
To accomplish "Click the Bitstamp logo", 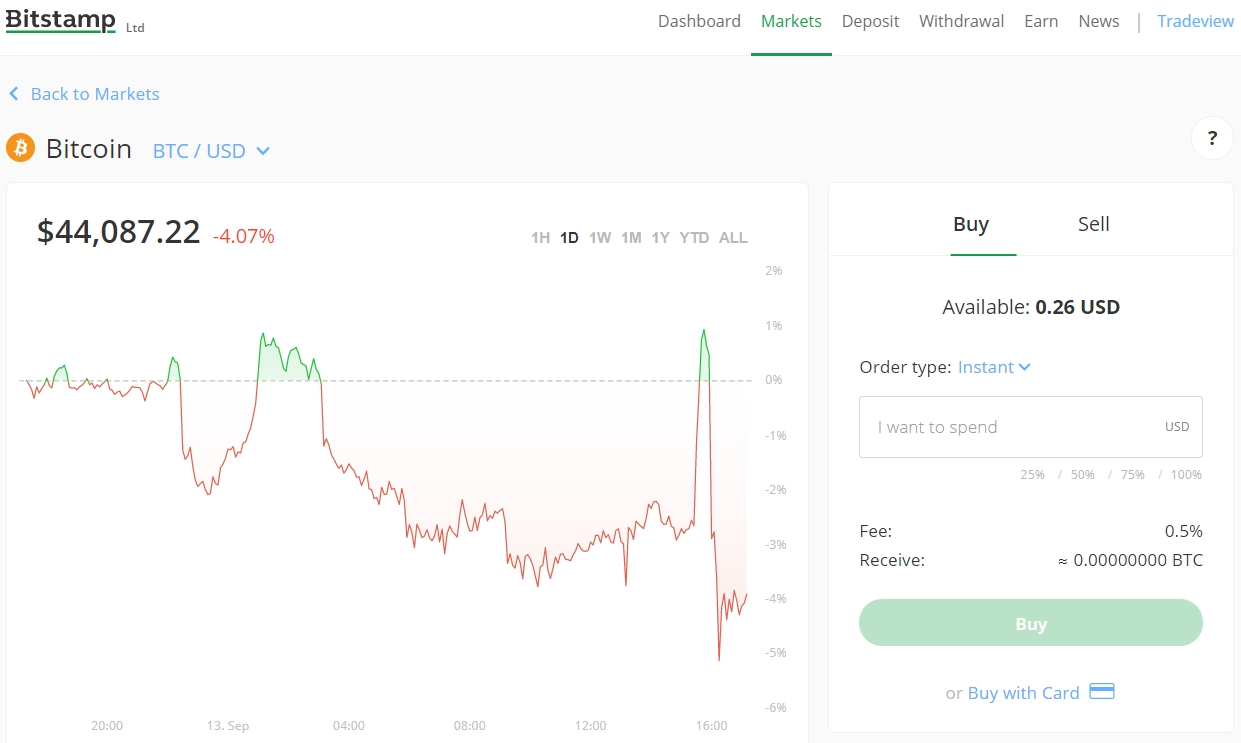I will [62, 21].
